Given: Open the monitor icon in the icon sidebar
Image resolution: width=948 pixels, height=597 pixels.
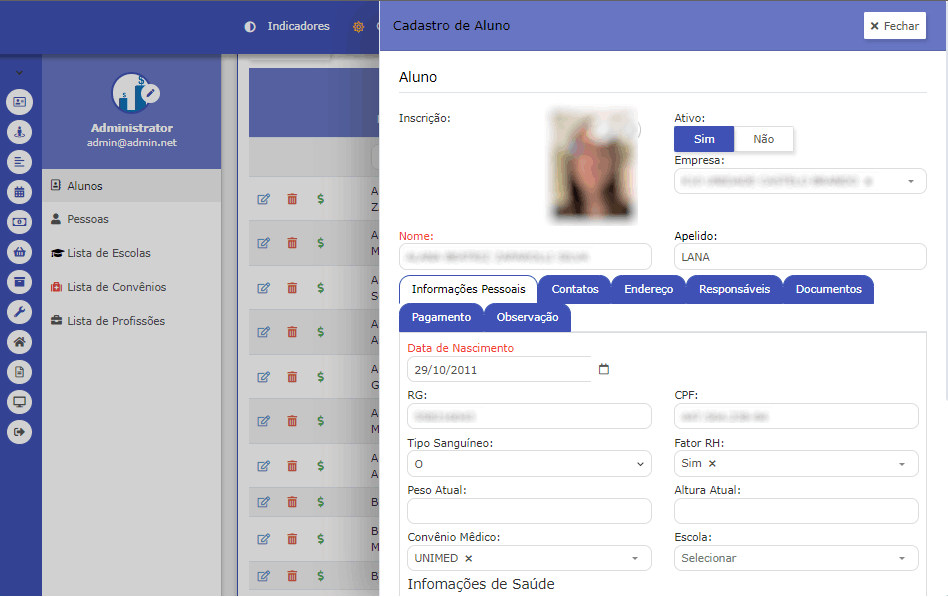Looking at the screenshot, I should (20, 401).
